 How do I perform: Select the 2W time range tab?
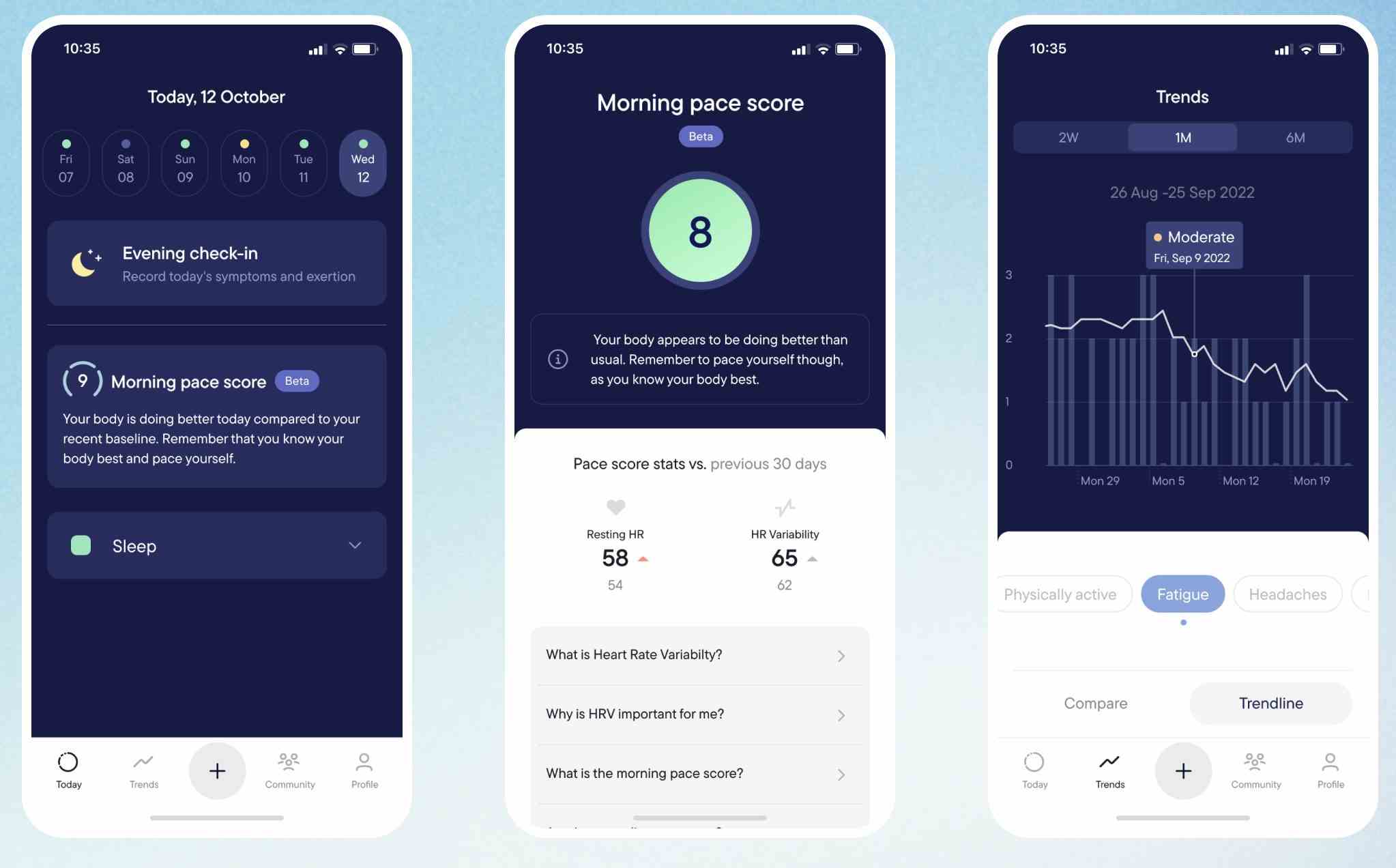point(1069,136)
